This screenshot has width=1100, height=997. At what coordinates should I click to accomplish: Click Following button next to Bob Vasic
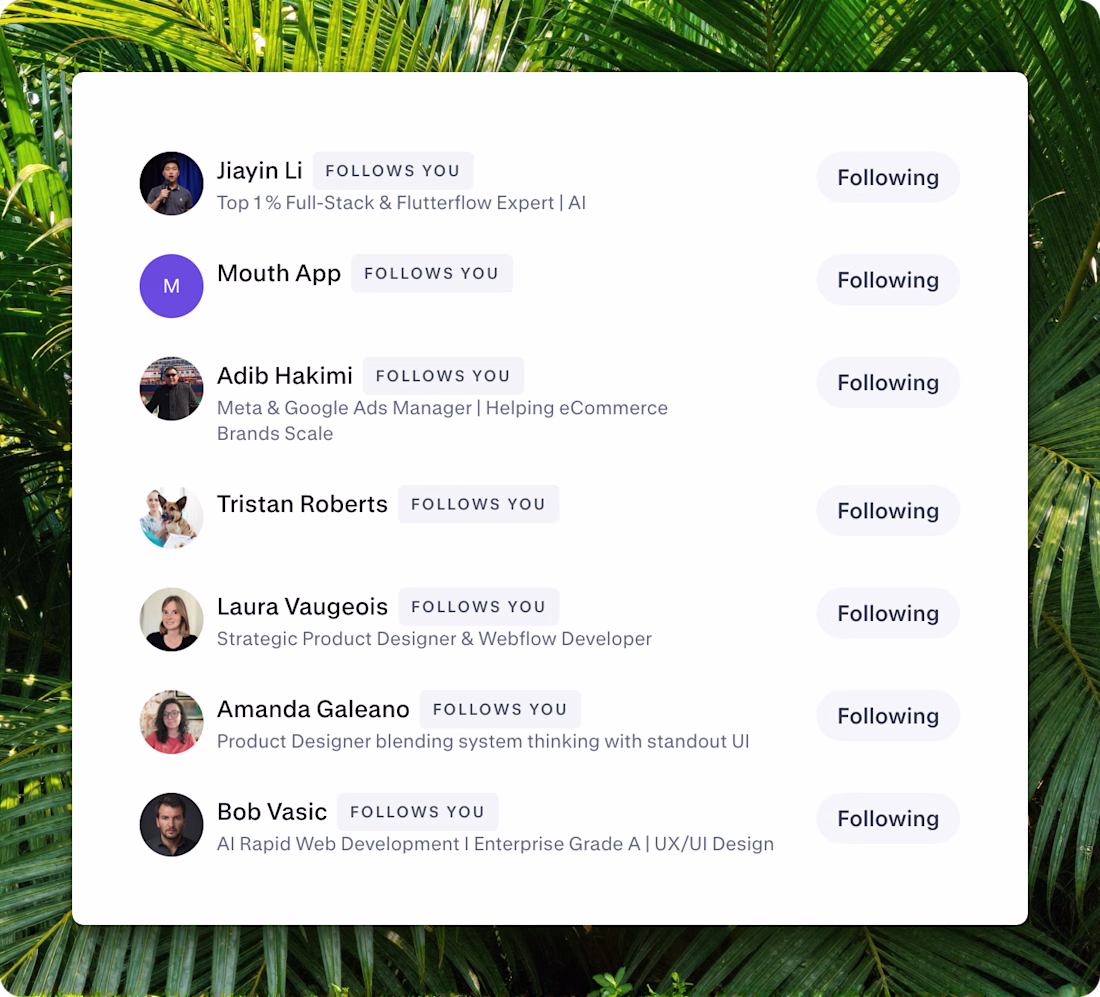887,819
